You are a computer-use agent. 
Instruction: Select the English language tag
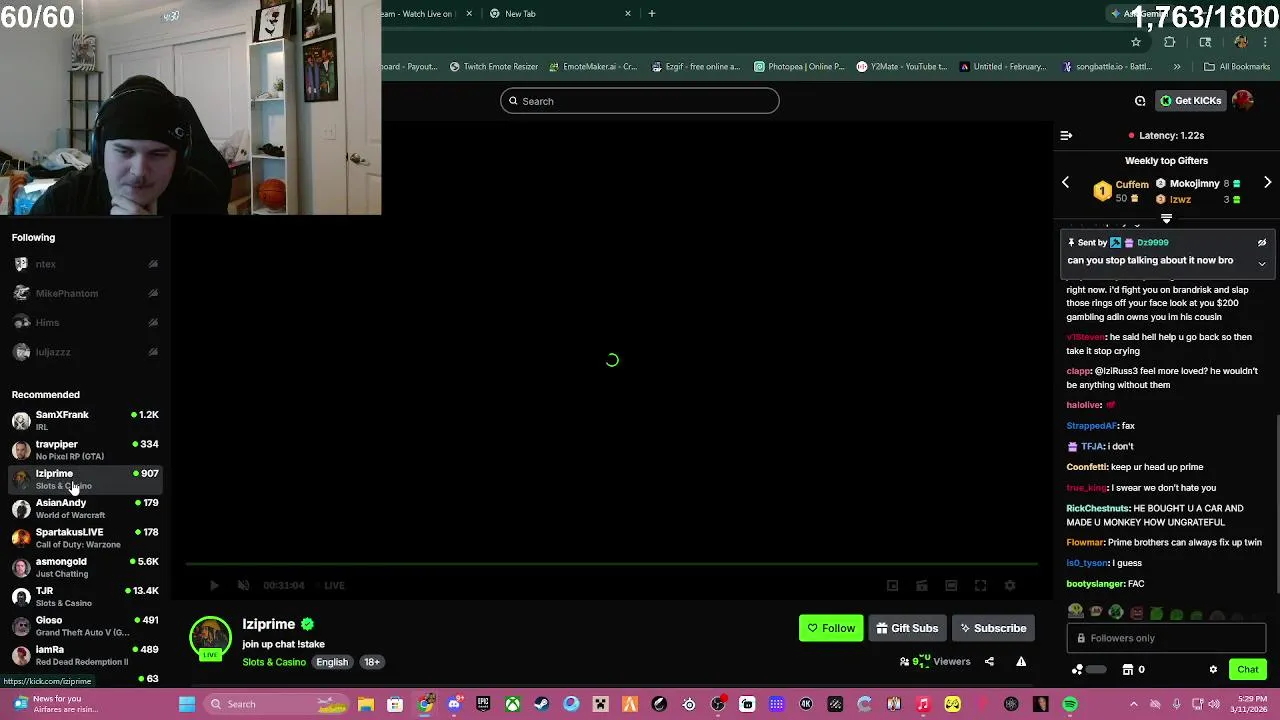point(332,662)
